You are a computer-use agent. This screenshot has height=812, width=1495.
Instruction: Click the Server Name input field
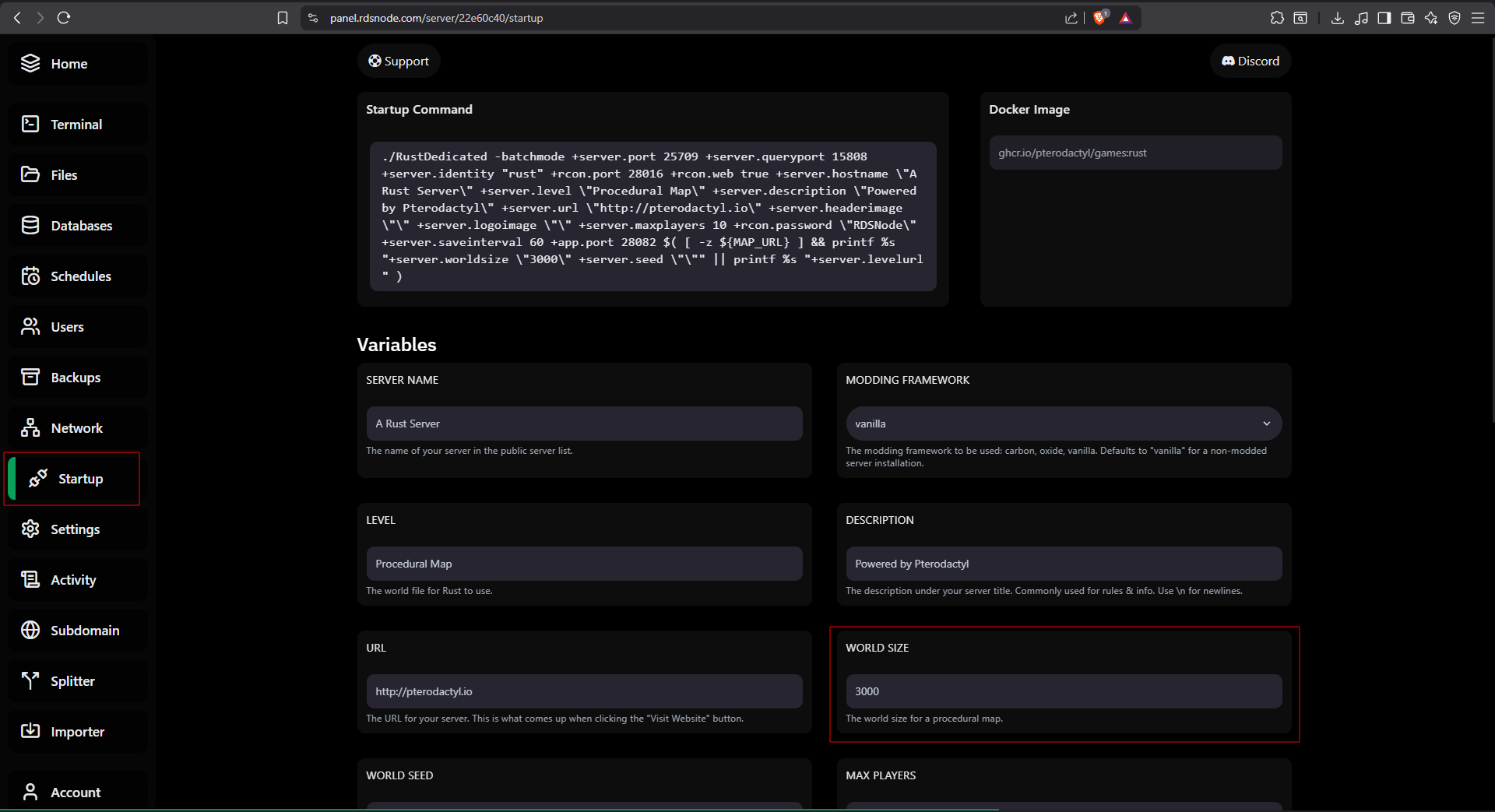coord(584,424)
